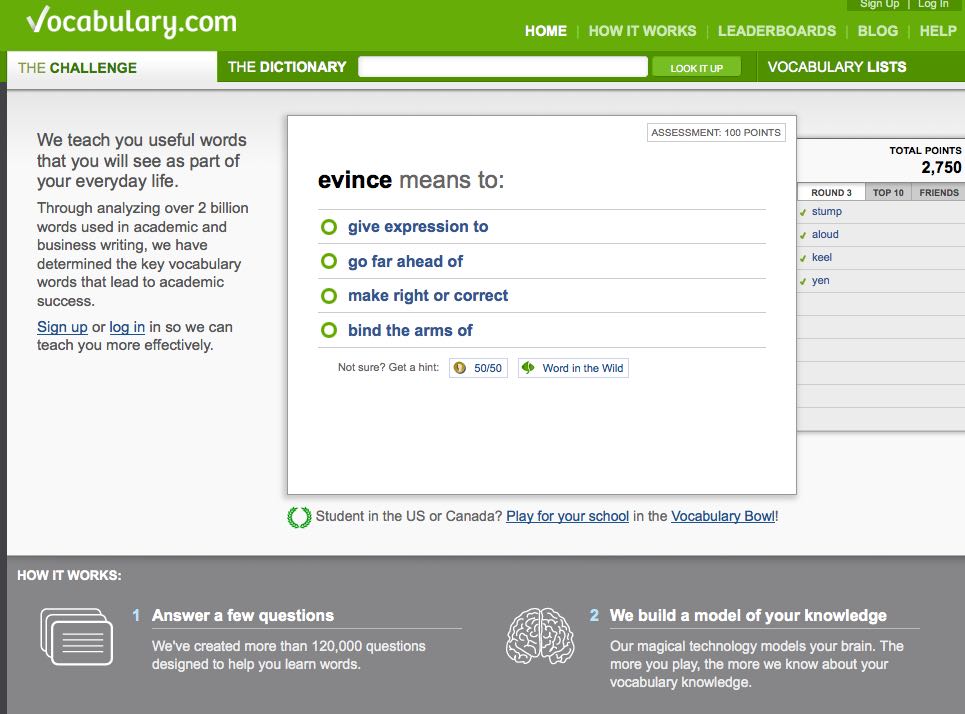Click the laurel wreath icon
The height and width of the screenshot is (714, 965).
point(298,517)
